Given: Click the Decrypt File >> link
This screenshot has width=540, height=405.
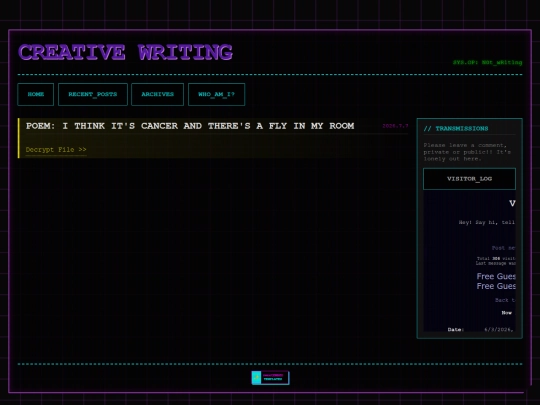Looking at the screenshot, I should pos(56,149).
